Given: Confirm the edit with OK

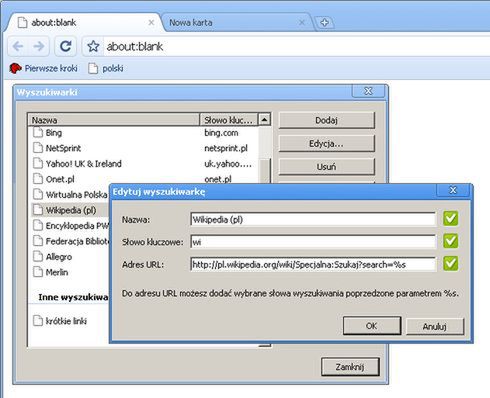Looking at the screenshot, I should coord(372,326).
